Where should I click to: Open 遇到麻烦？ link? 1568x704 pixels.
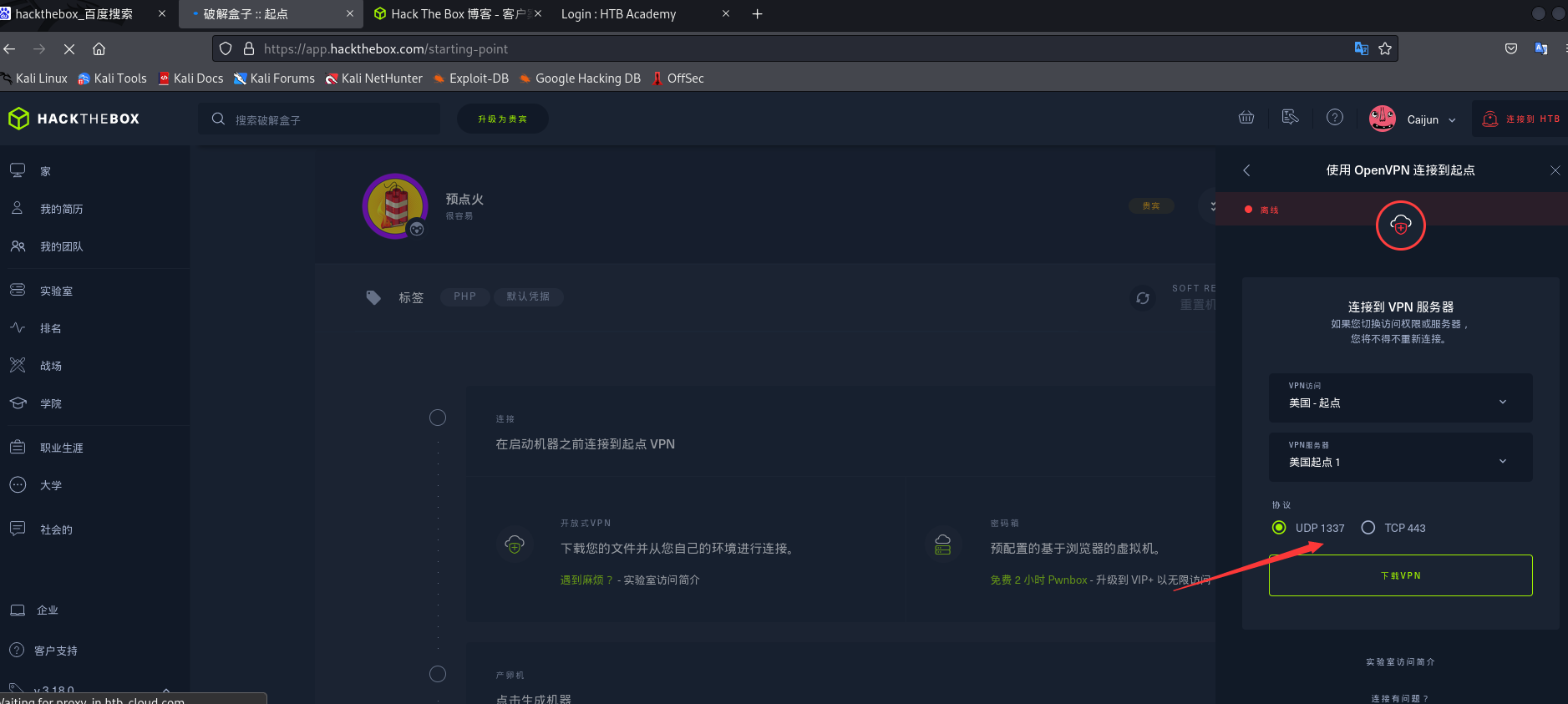pyautogui.click(x=586, y=580)
